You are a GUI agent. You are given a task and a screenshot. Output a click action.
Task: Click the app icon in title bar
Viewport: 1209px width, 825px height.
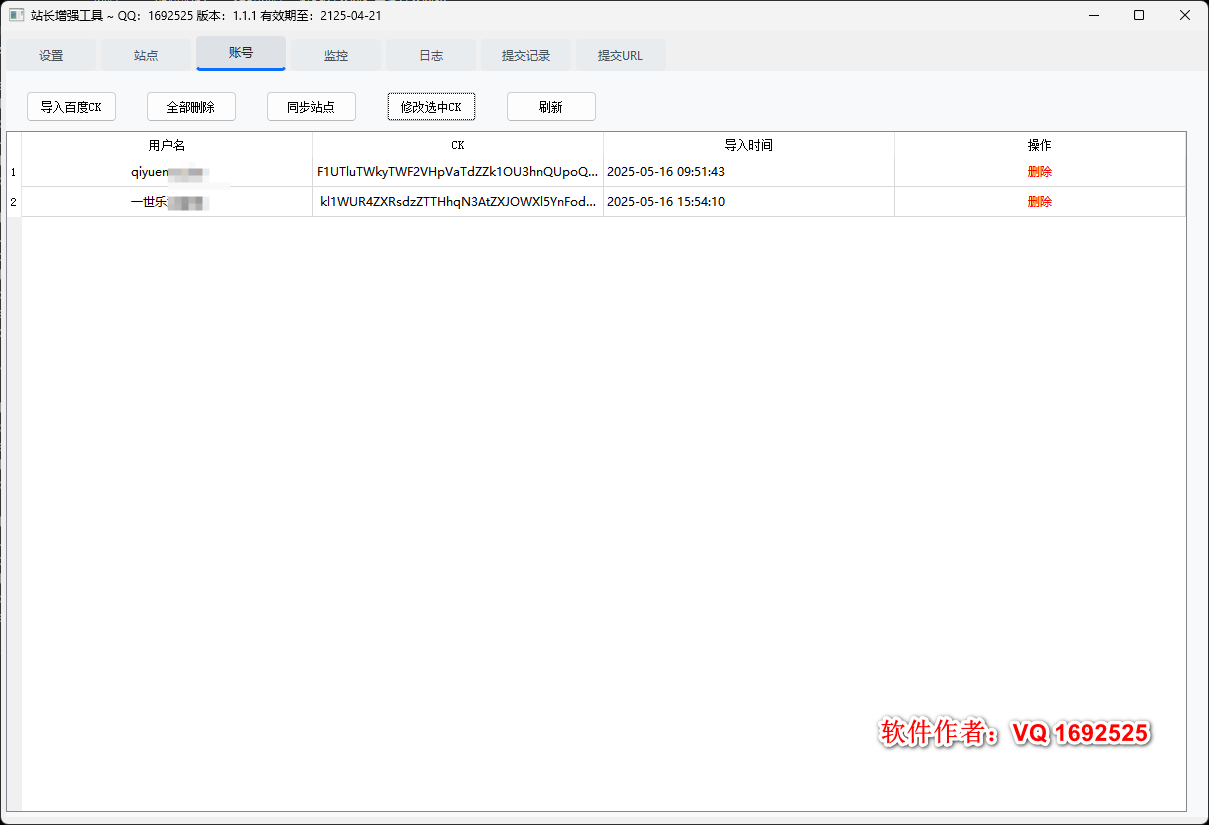point(17,16)
